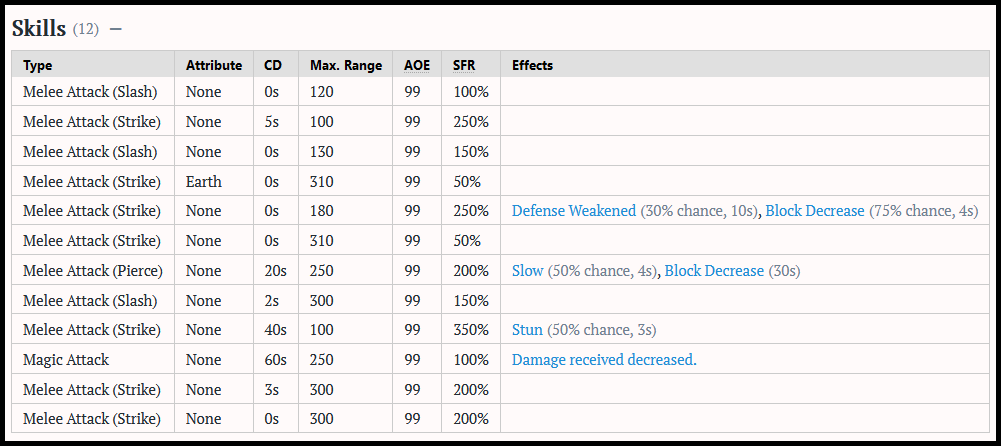Click the Skills section heading
The image size is (1001, 446).
(39, 29)
